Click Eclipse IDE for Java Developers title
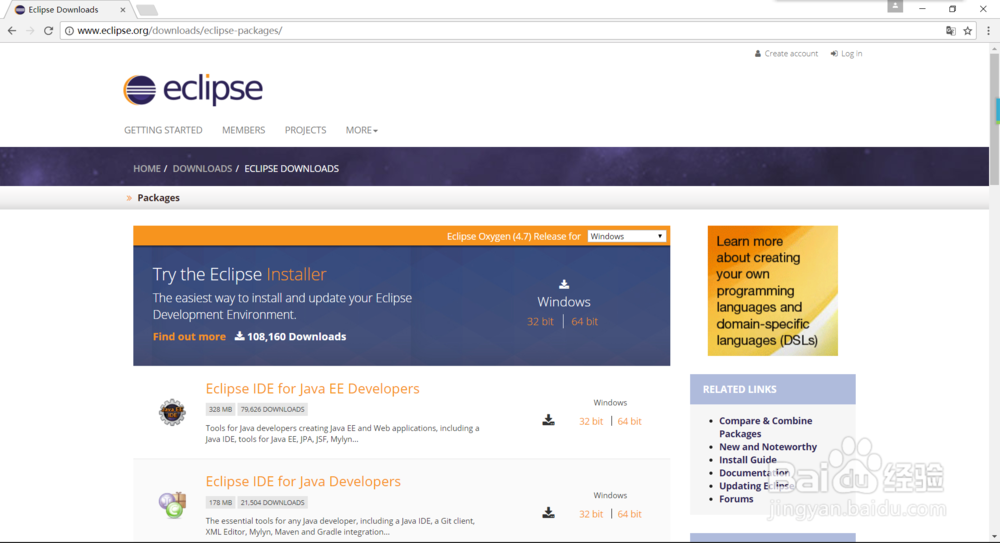The height and width of the screenshot is (543, 1000). point(303,481)
